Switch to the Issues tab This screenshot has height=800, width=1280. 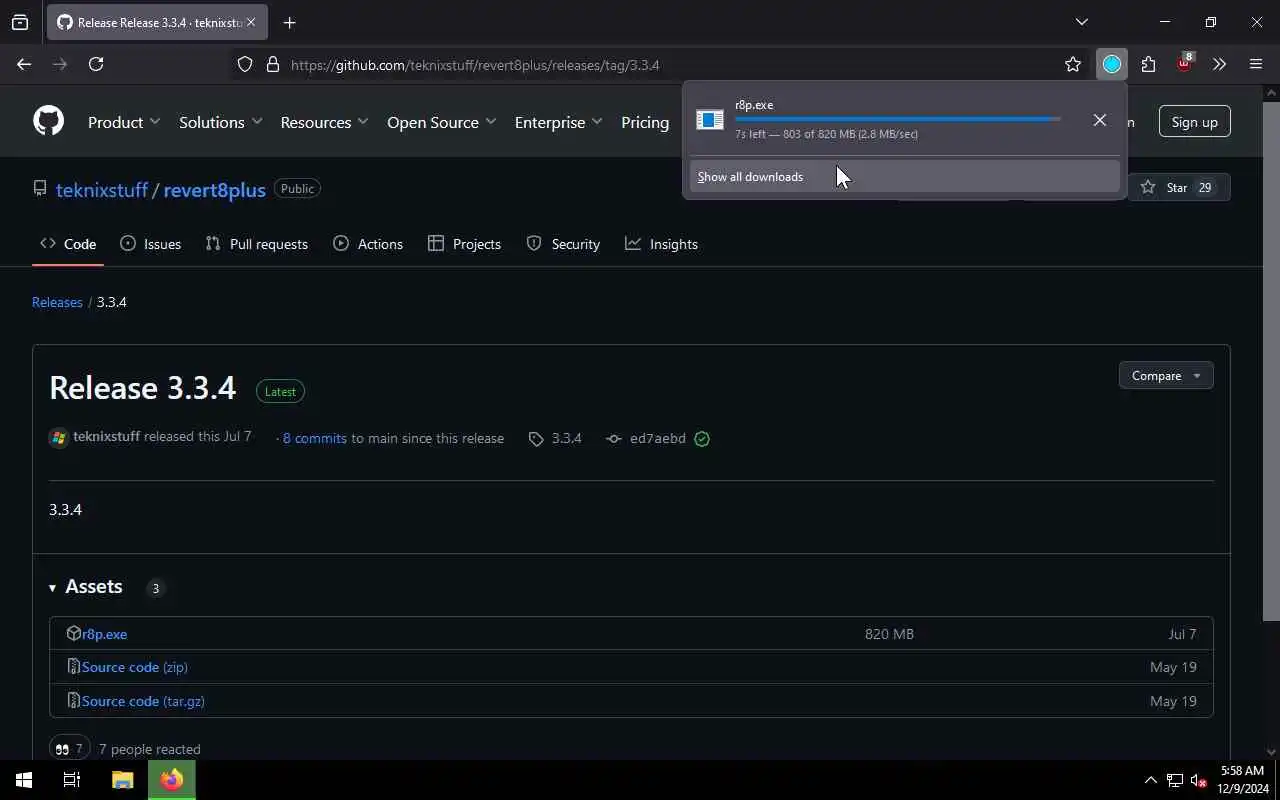coord(150,244)
